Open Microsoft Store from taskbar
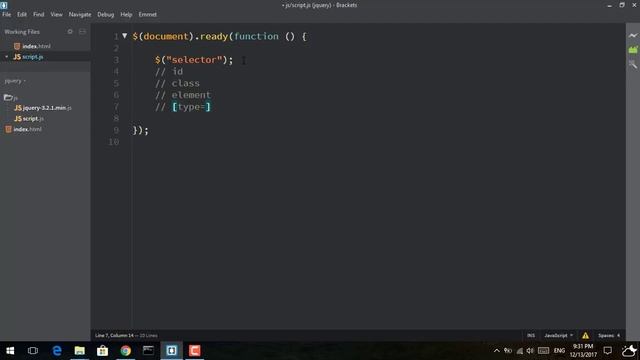The width and height of the screenshot is (640, 360). pyautogui.click(x=102, y=351)
